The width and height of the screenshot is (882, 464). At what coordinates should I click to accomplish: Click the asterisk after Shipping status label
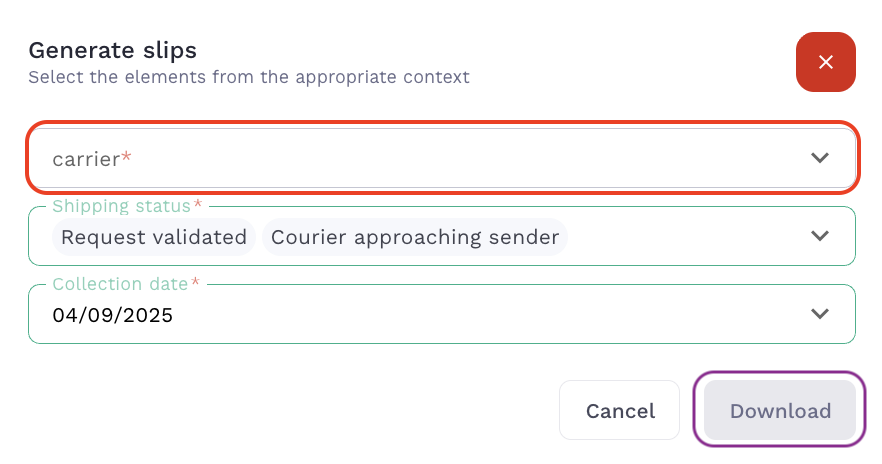click(197, 205)
